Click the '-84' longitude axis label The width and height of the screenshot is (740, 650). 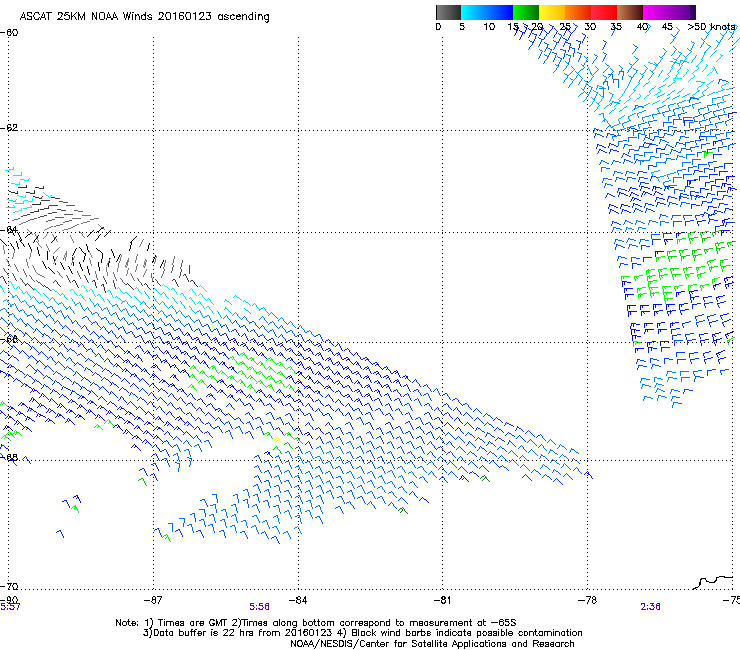point(298,600)
